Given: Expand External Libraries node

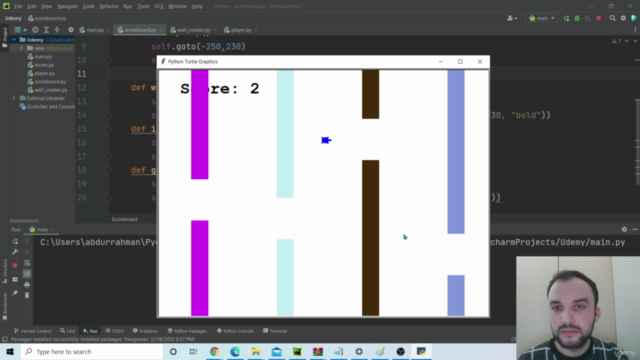Looking at the screenshot, I should [14, 98].
